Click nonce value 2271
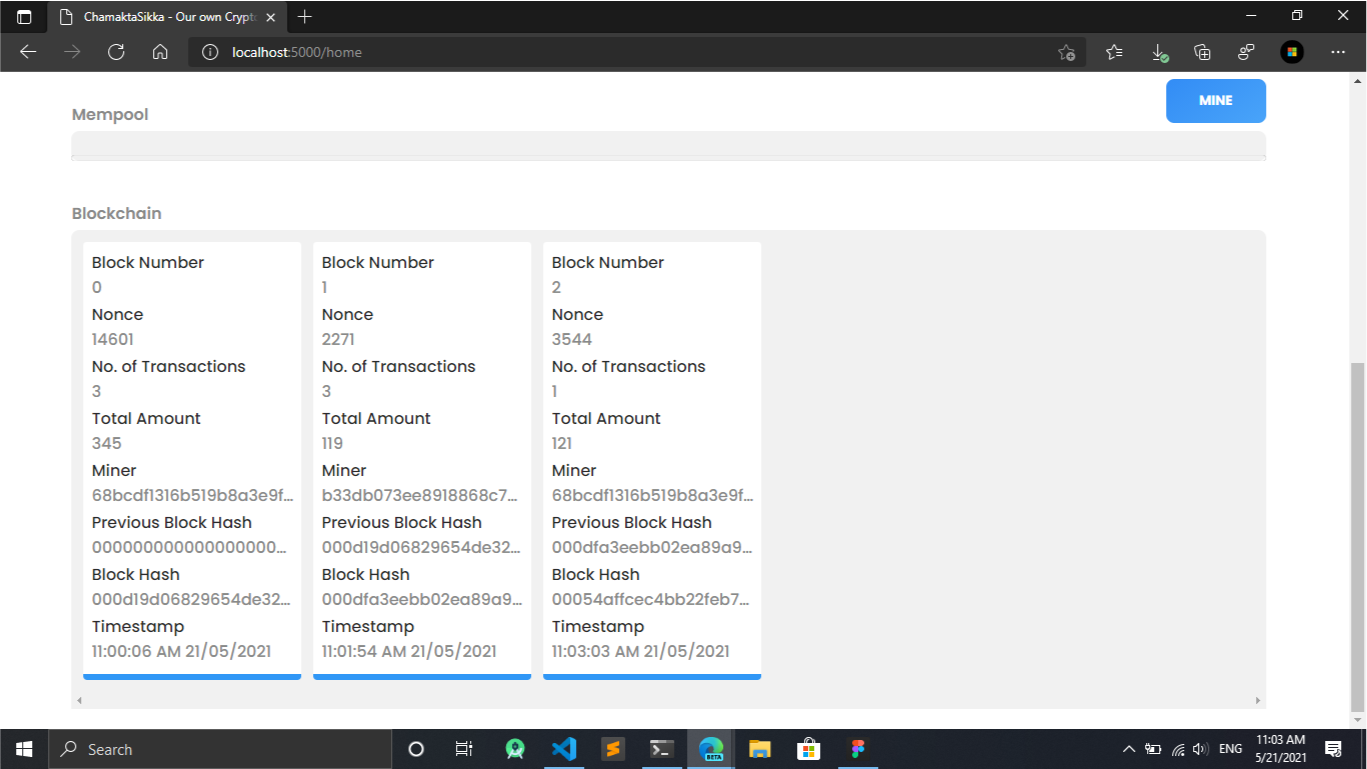Screen dimensions: 1367x769 coord(338,340)
